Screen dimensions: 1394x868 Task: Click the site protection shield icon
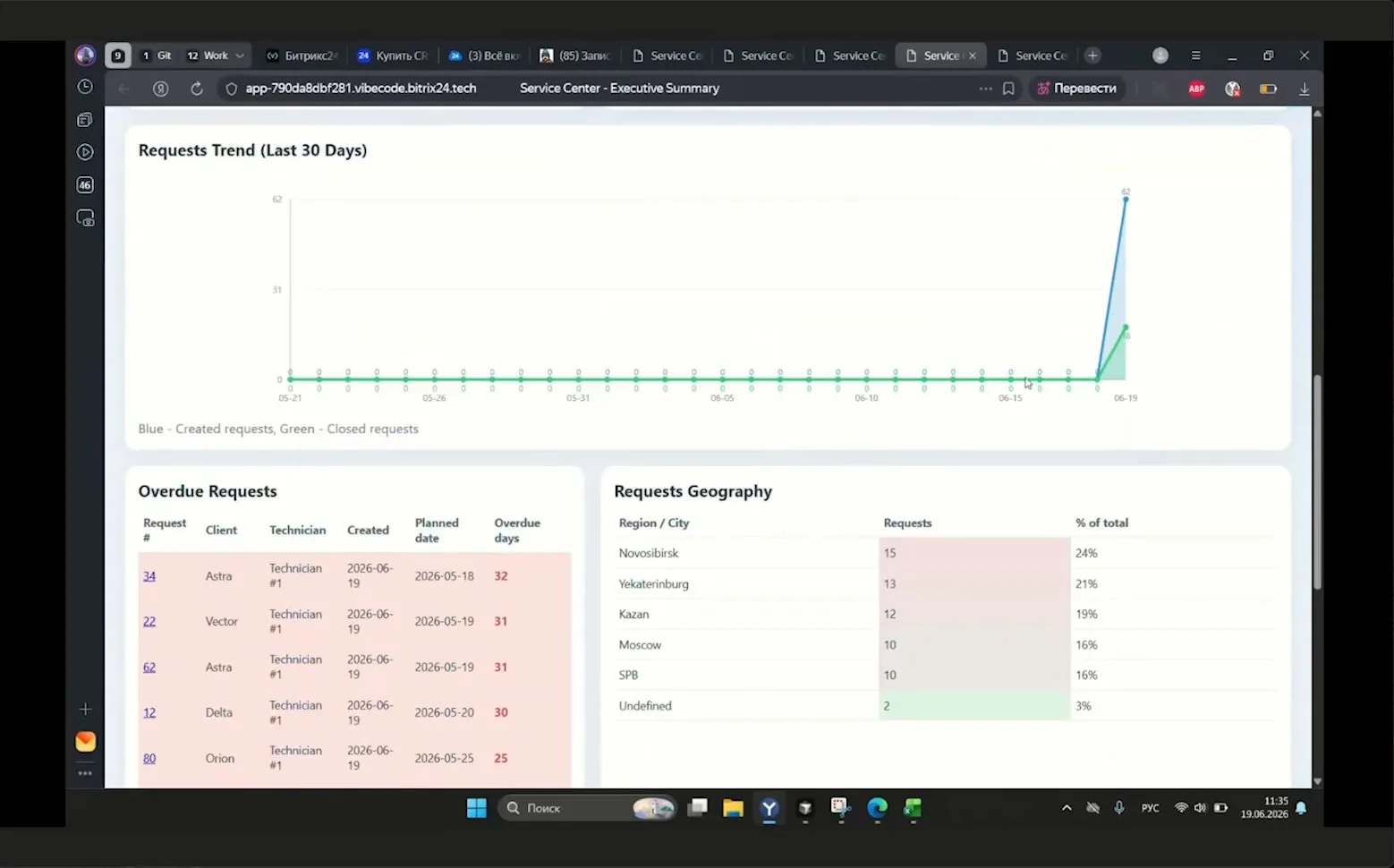coord(231,89)
